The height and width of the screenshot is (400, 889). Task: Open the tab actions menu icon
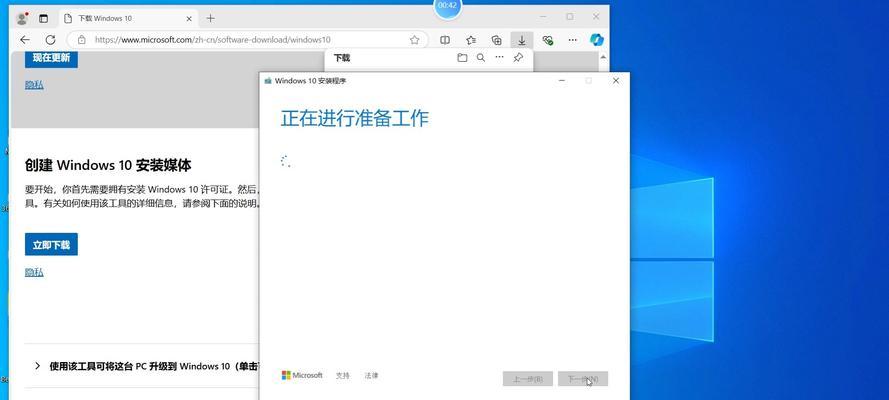pos(44,18)
